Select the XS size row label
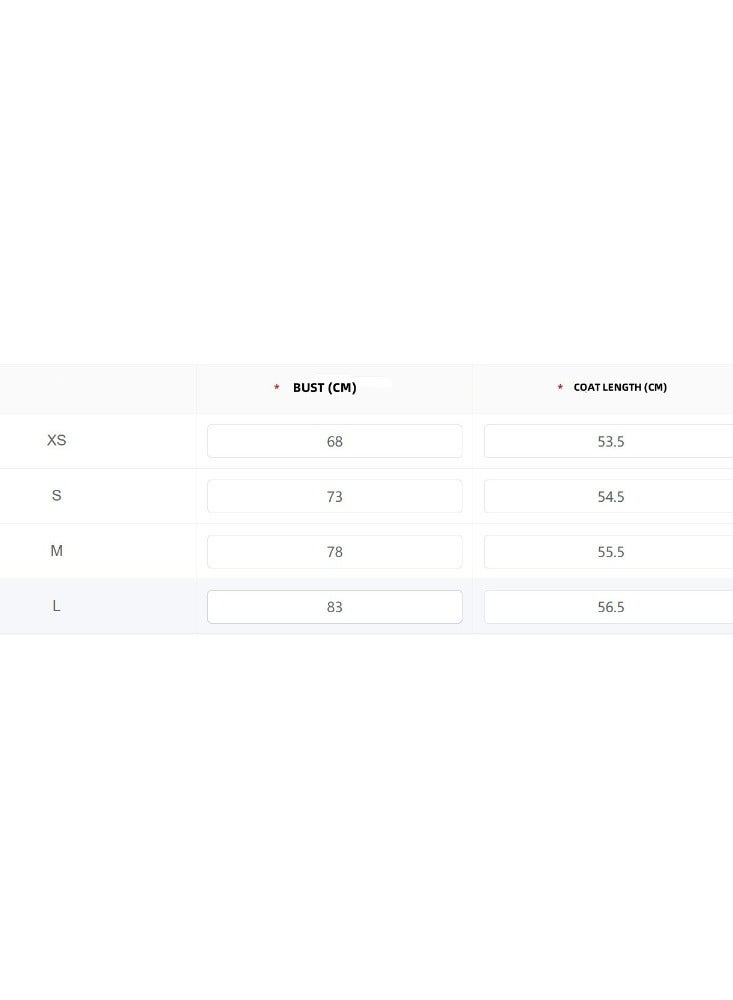This screenshot has width=733, height=1000. tap(56, 440)
